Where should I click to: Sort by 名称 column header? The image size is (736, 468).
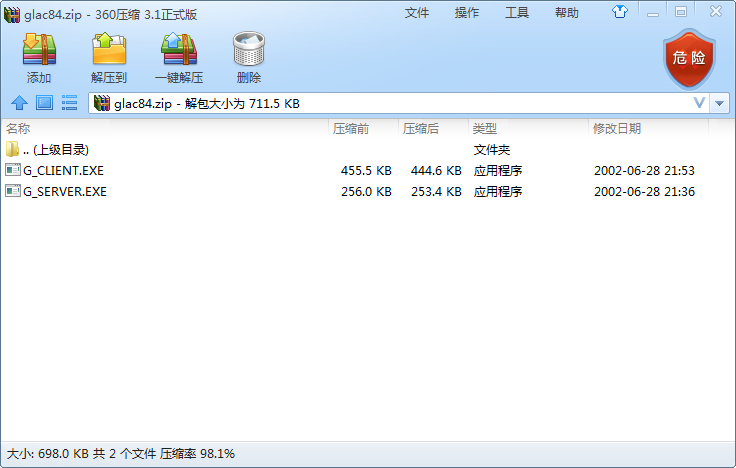(x=18, y=128)
